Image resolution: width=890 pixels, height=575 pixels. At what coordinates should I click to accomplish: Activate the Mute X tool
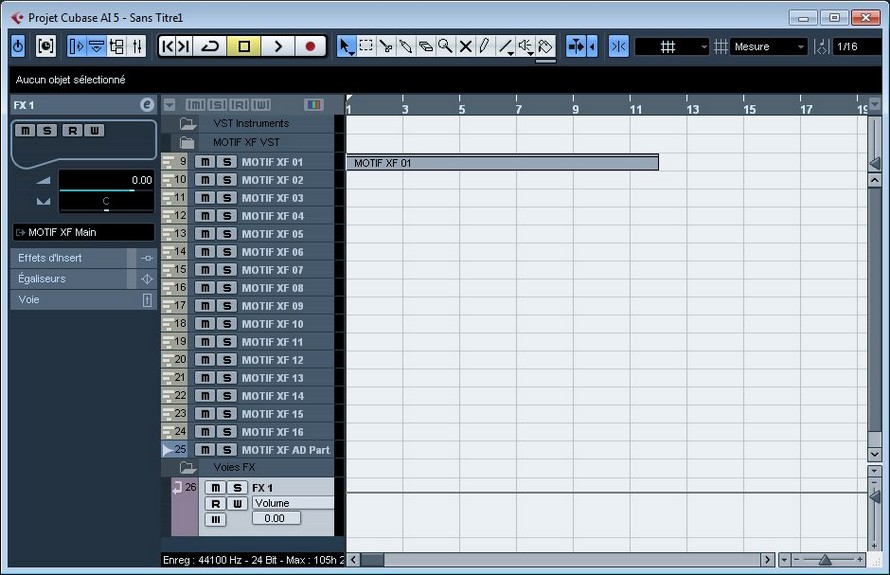[465, 46]
